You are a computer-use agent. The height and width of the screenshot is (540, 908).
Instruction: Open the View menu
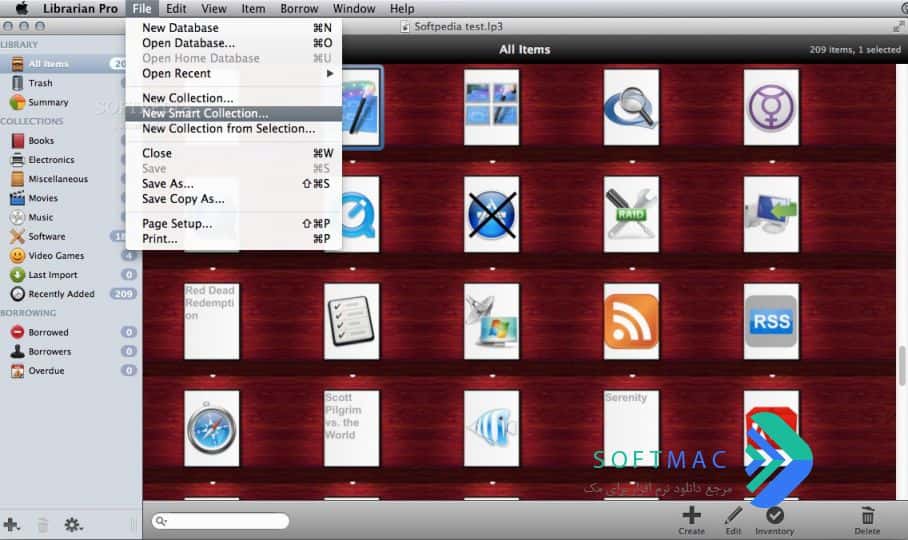[x=214, y=9]
